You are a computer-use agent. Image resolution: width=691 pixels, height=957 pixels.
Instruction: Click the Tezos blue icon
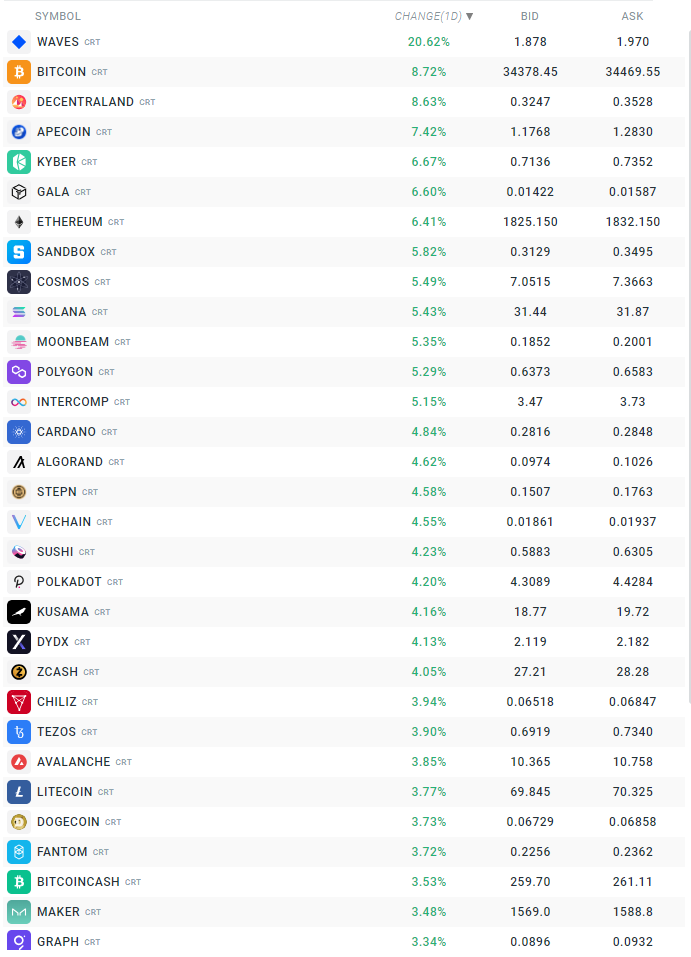19,732
